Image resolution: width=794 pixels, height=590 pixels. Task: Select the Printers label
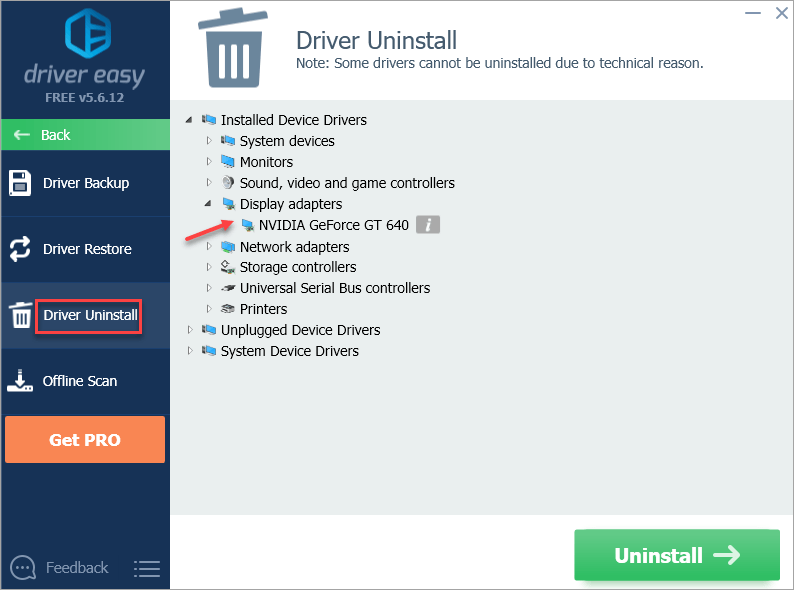click(263, 309)
